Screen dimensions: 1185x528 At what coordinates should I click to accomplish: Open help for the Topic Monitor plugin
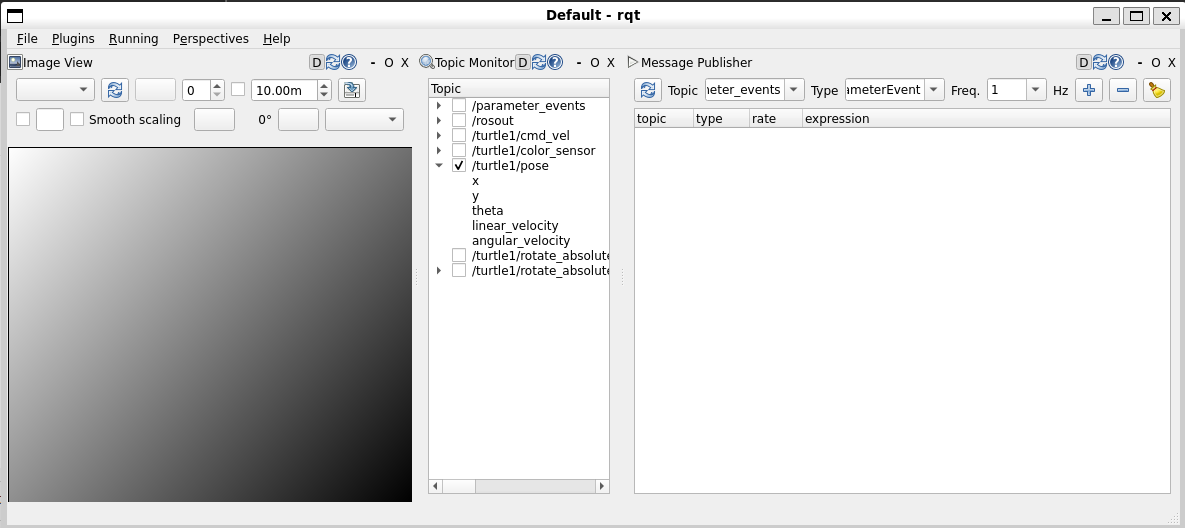pos(555,63)
